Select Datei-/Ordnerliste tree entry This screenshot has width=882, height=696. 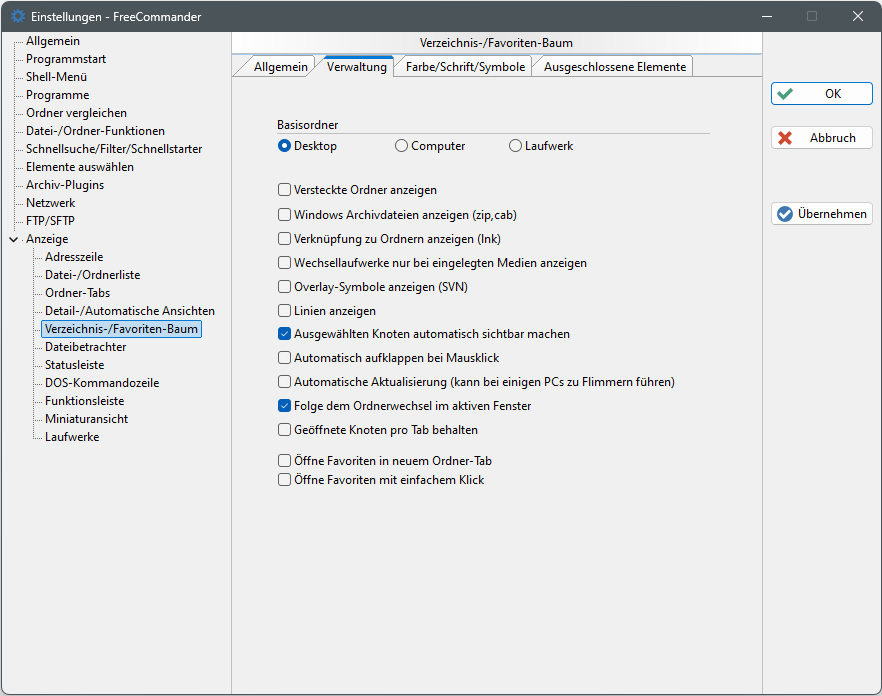(x=93, y=275)
